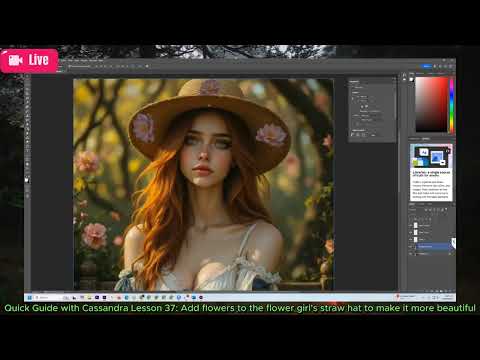This screenshot has height=360, width=480.
Task: Switch to the Color panel tab
Action: pos(412,73)
